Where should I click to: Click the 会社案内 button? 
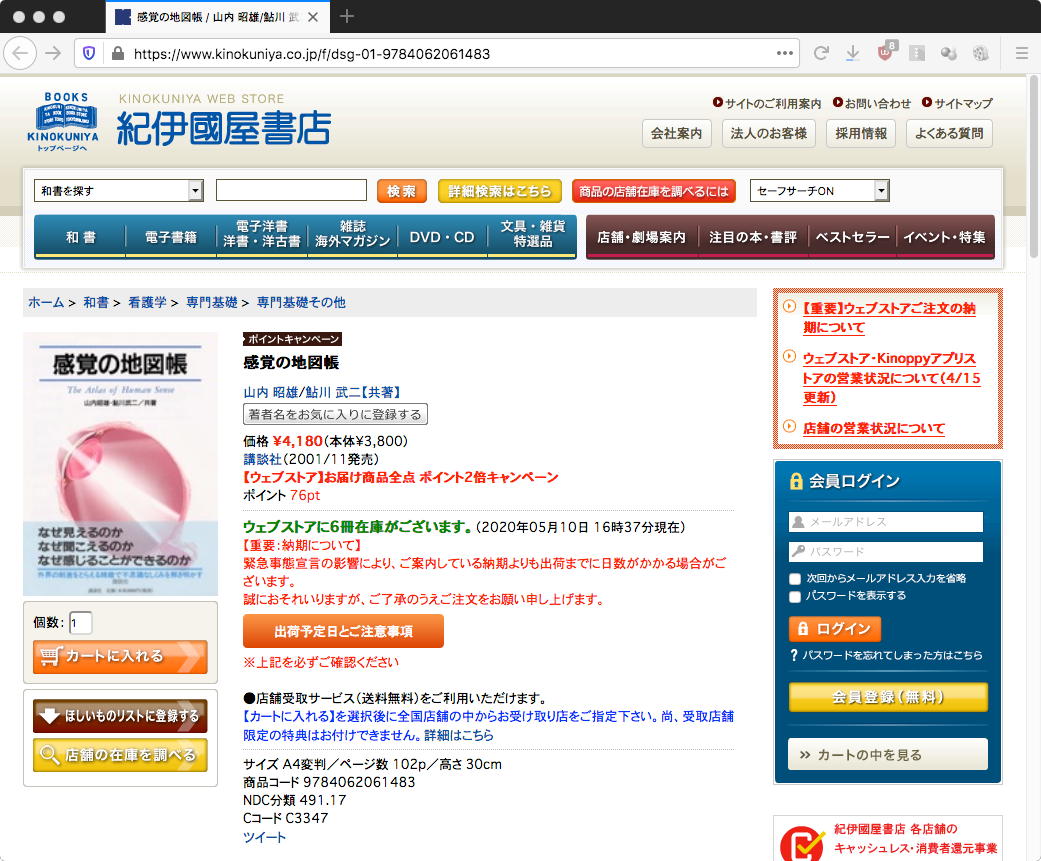point(677,133)
